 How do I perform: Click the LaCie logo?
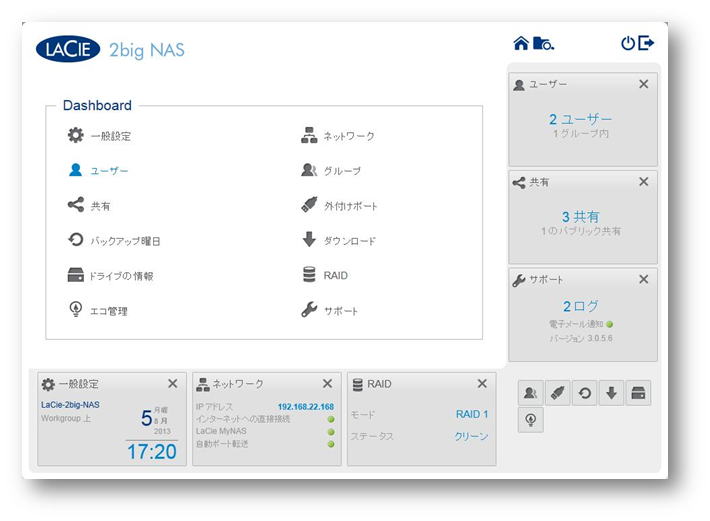point(68,49)
